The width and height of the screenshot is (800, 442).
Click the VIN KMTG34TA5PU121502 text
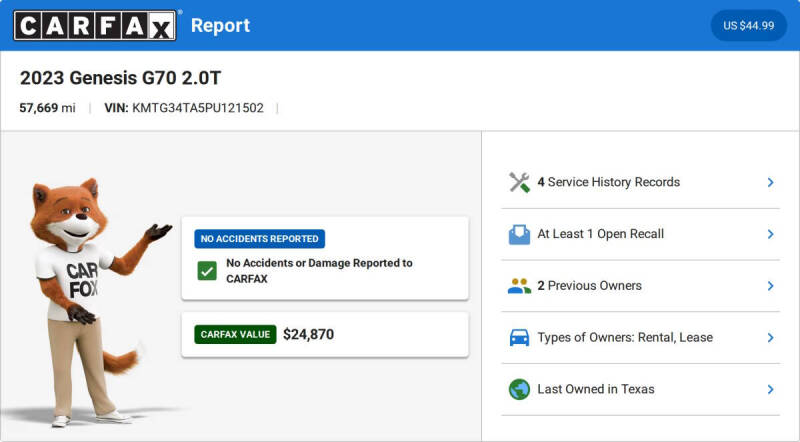point(184,108)
